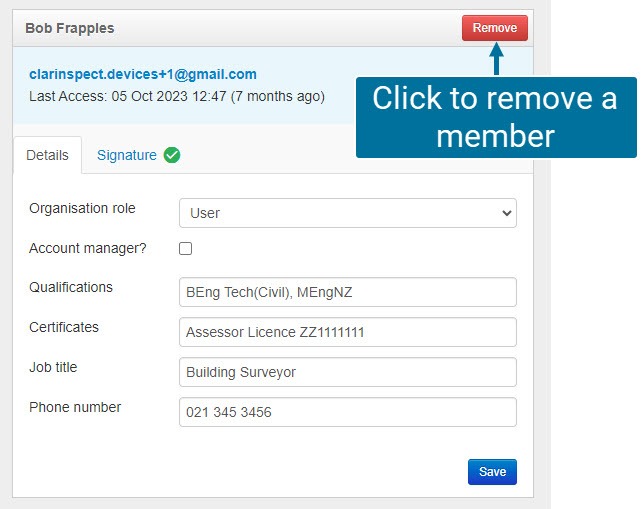The width and height of the screenshot is (644, 509).
Task: Select the Job title input field
Action: (347, 372)
